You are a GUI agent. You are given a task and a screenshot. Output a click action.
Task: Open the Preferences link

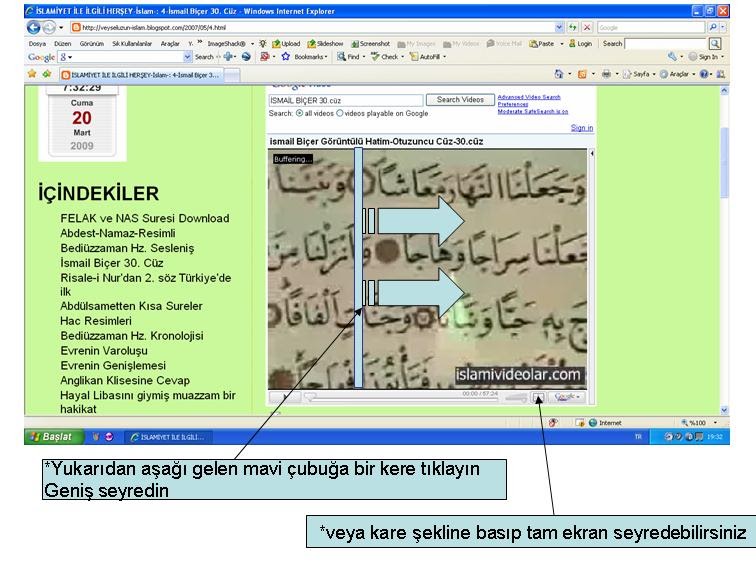(x=513, y=104)
